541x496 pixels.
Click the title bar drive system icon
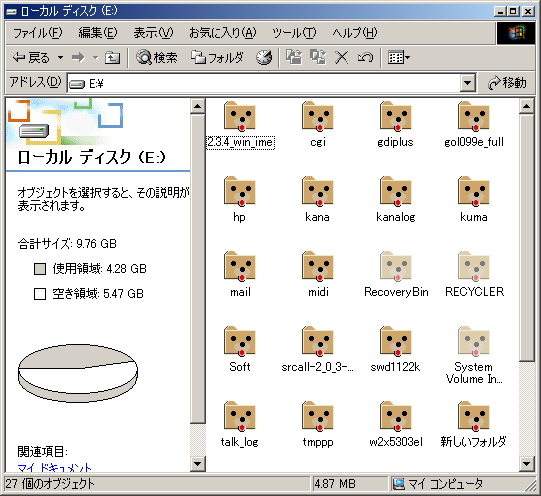11,12
